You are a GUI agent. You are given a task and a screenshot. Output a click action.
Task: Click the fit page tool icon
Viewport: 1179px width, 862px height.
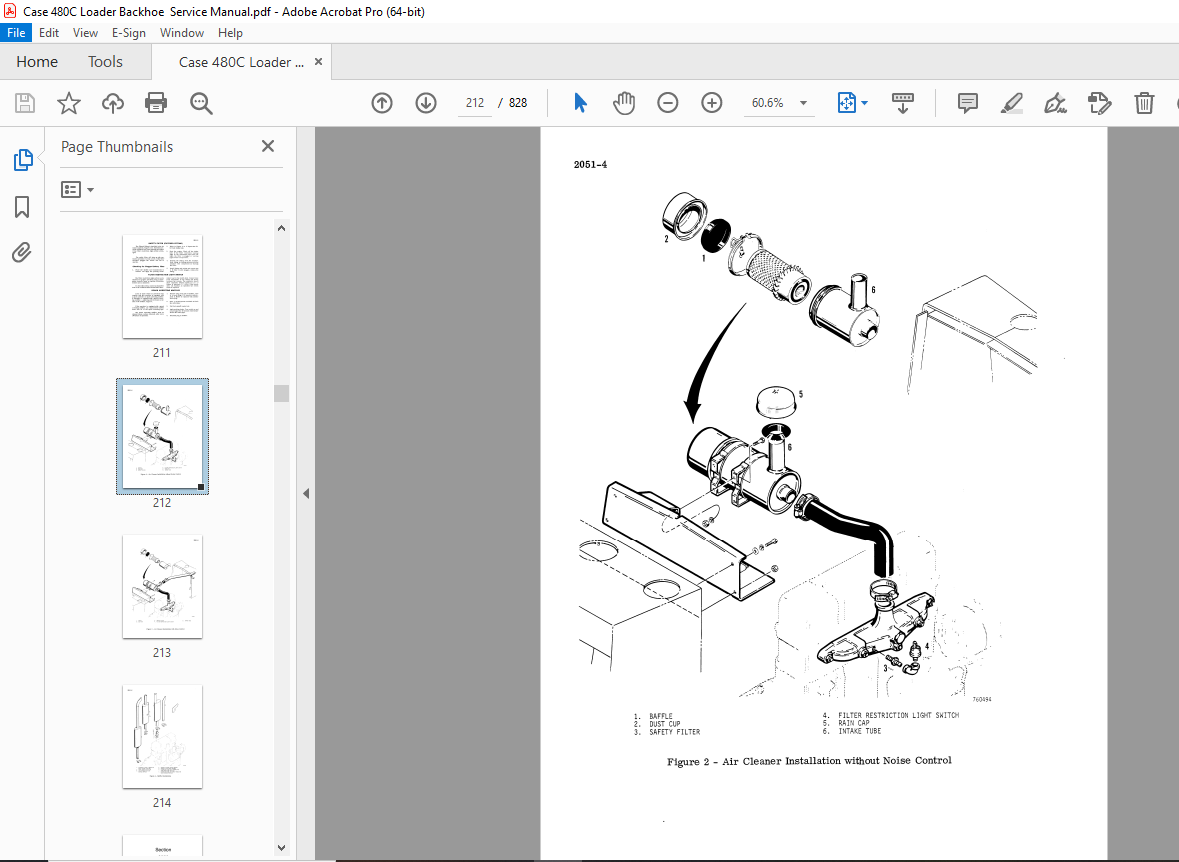(847, 103)
